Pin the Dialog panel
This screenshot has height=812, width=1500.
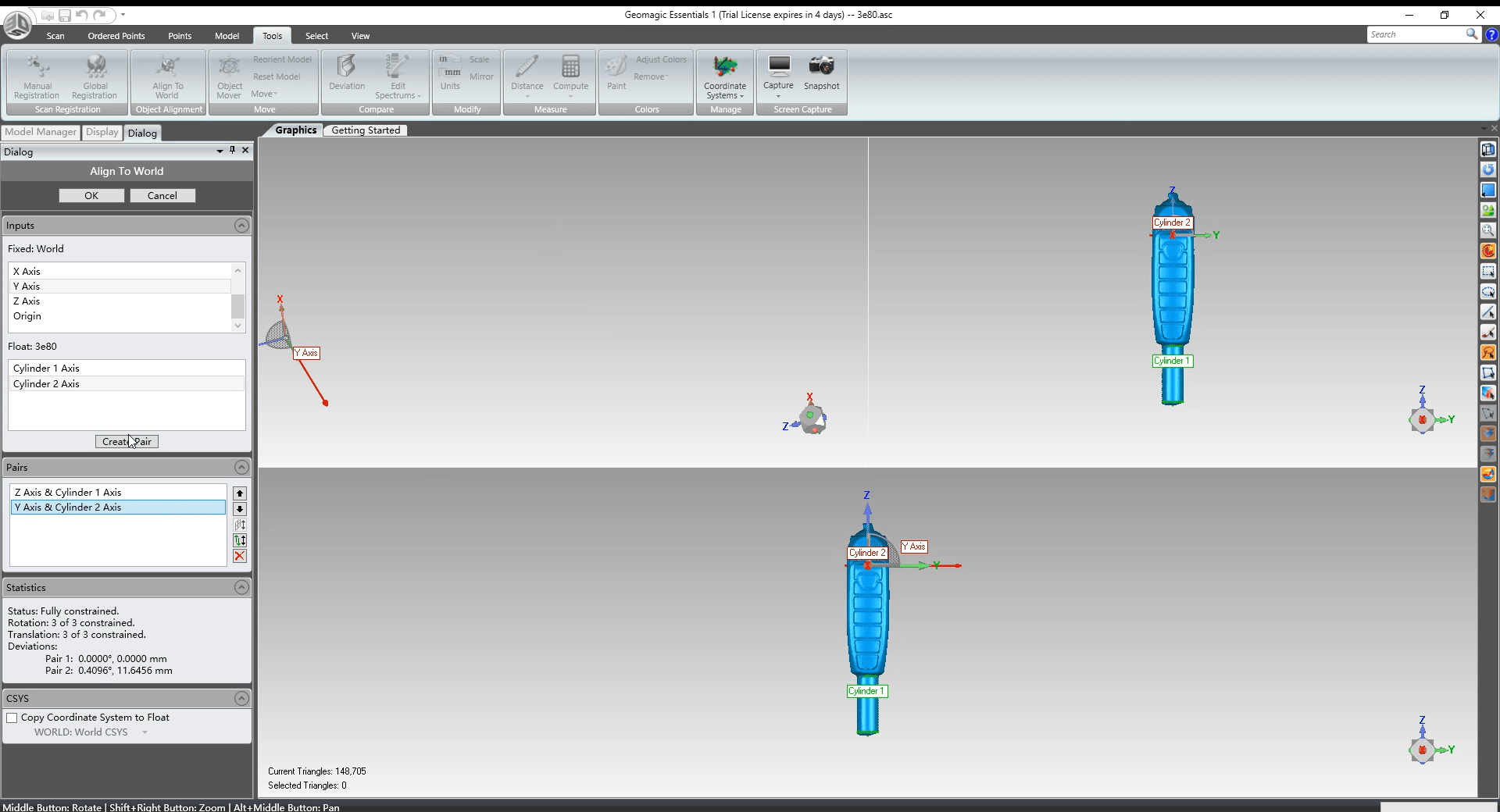(x=232, y=150)
